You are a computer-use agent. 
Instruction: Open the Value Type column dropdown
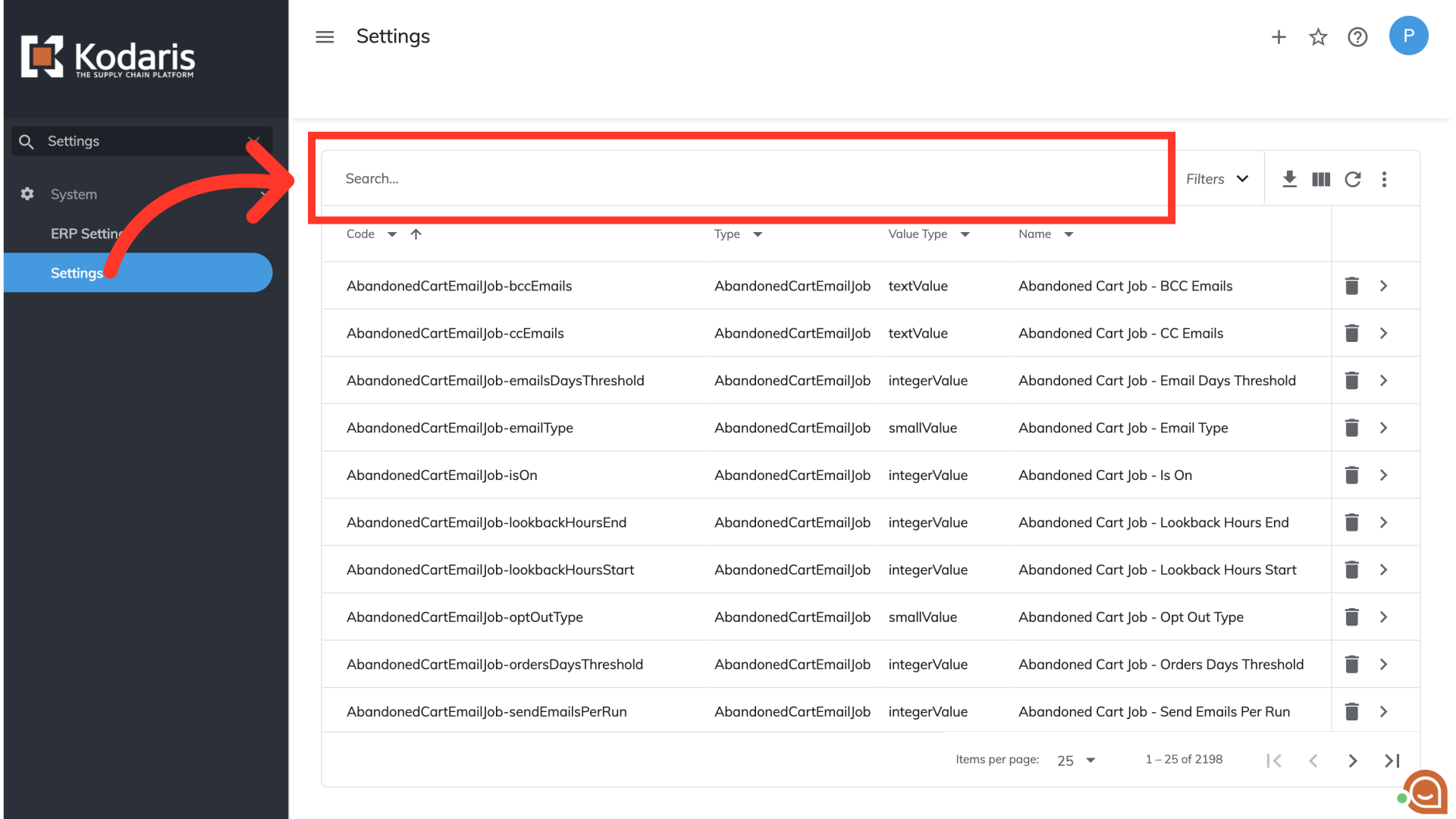point(965,234)
